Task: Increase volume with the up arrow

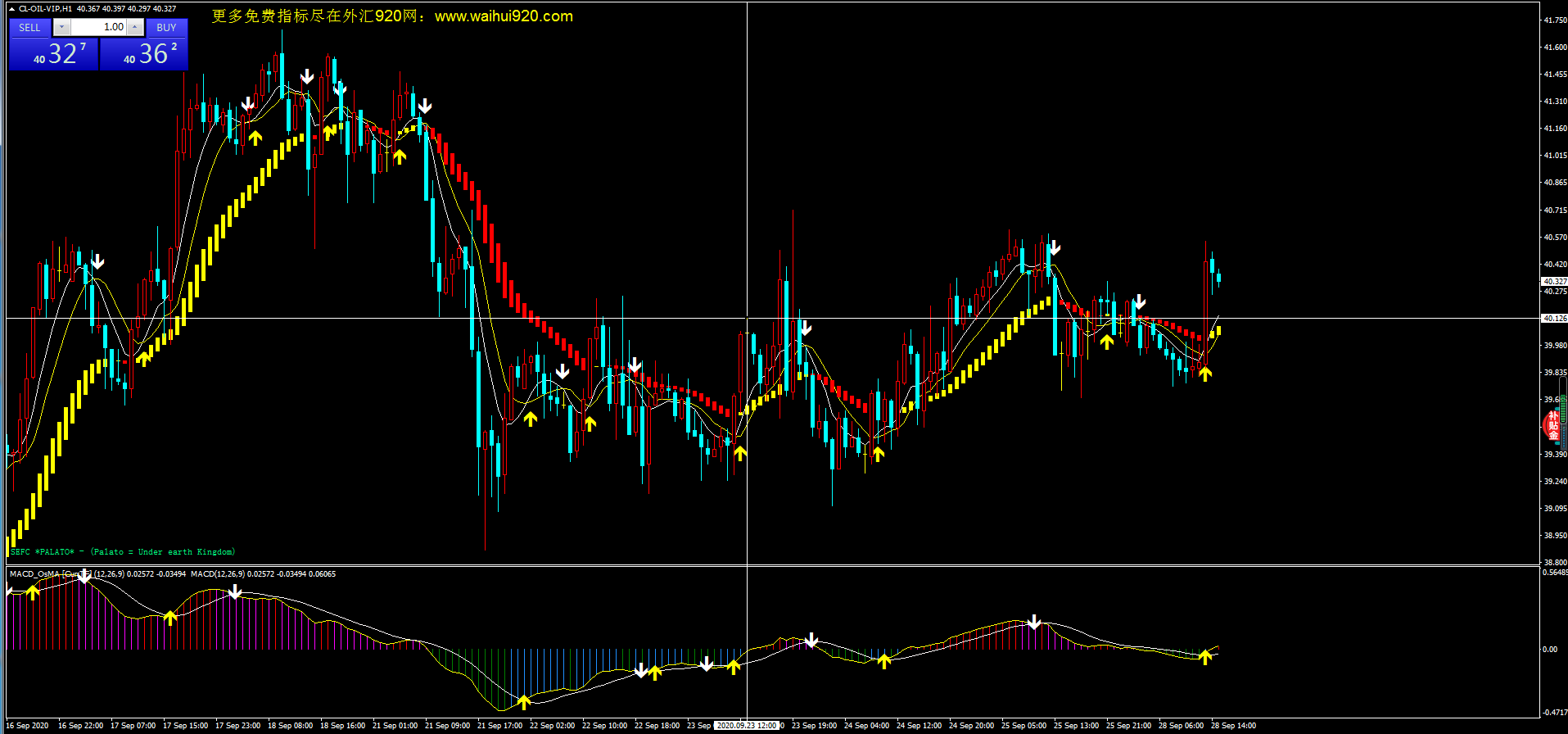Action: [x=135, y=28]
